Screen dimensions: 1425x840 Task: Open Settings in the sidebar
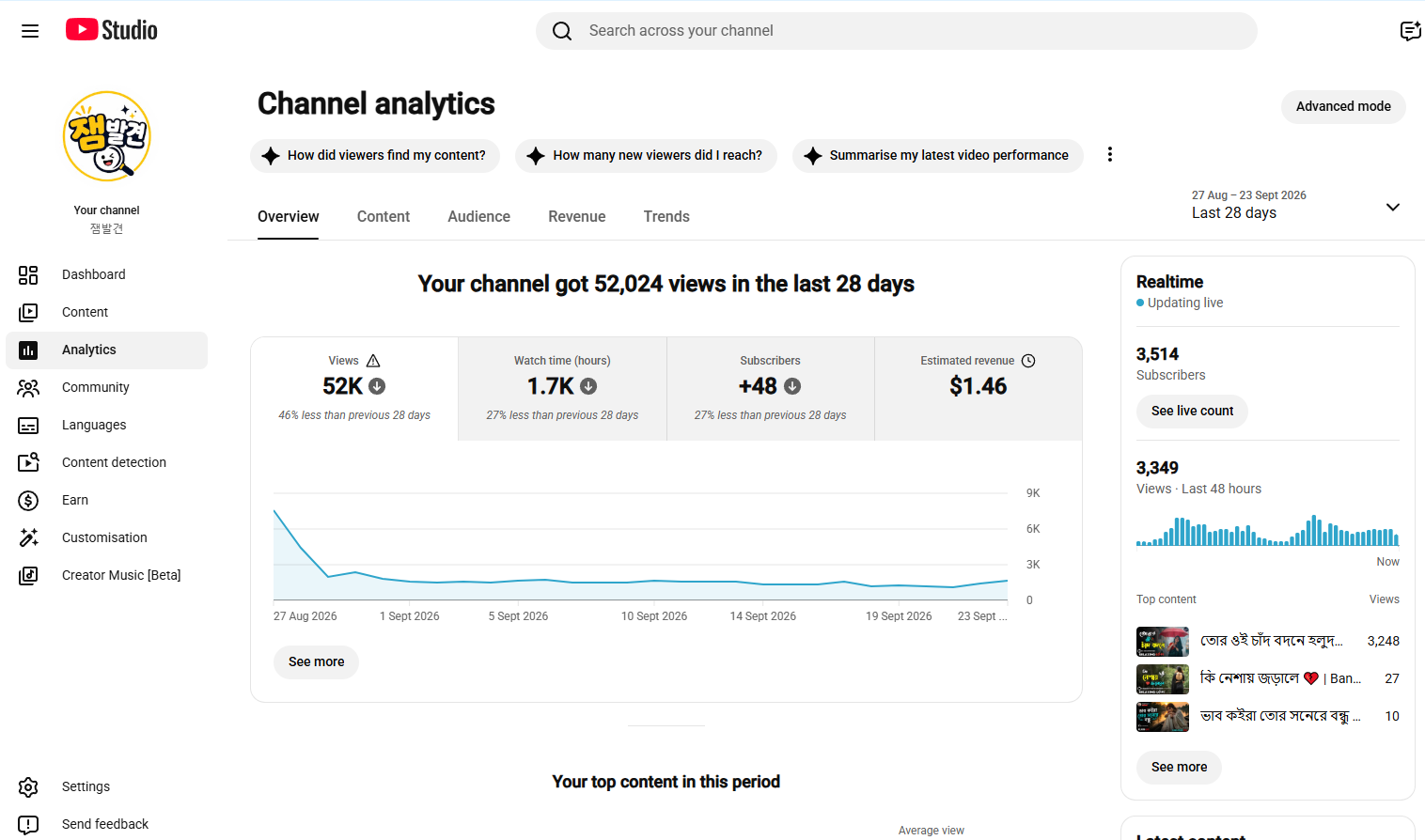point(106,786)
